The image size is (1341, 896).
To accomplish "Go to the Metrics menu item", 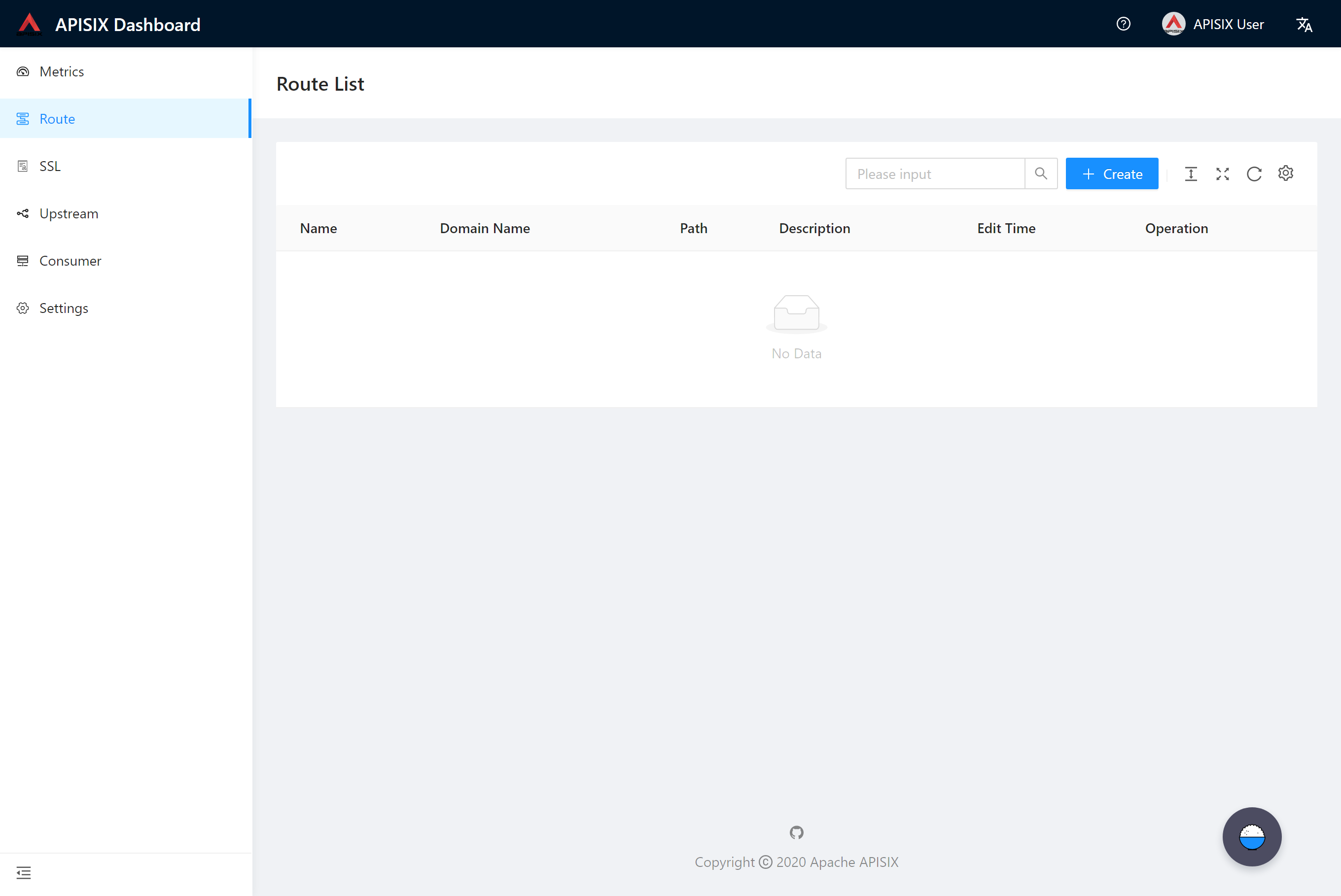I will click(x=62, y=71).
